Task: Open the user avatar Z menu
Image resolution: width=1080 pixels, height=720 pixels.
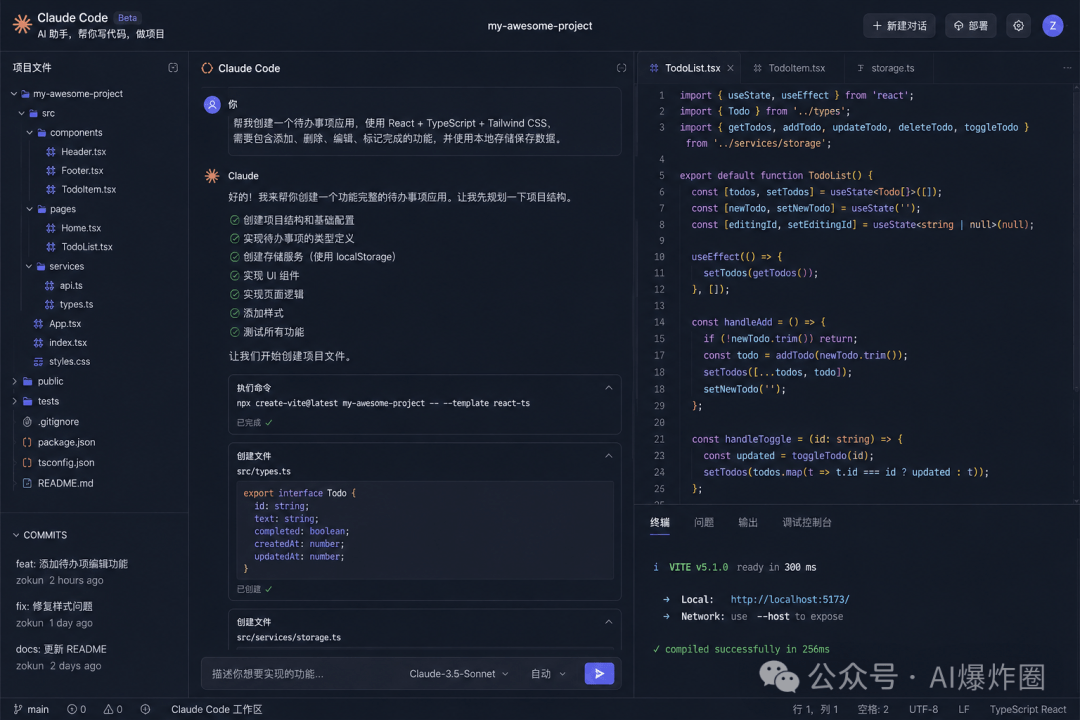Action: click(x=1052, y=25)
